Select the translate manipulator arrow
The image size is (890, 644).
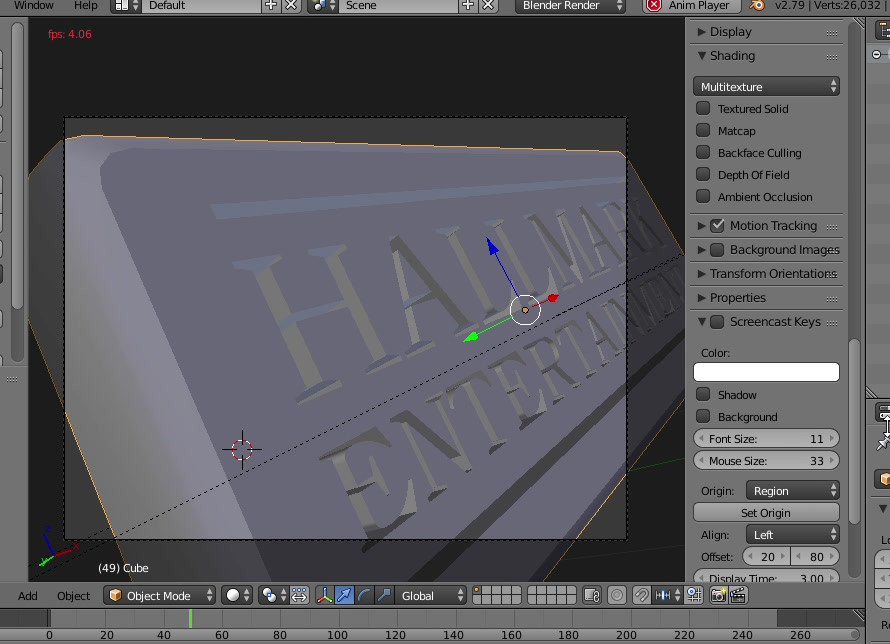pyautogui.click(x=344, y=595)
